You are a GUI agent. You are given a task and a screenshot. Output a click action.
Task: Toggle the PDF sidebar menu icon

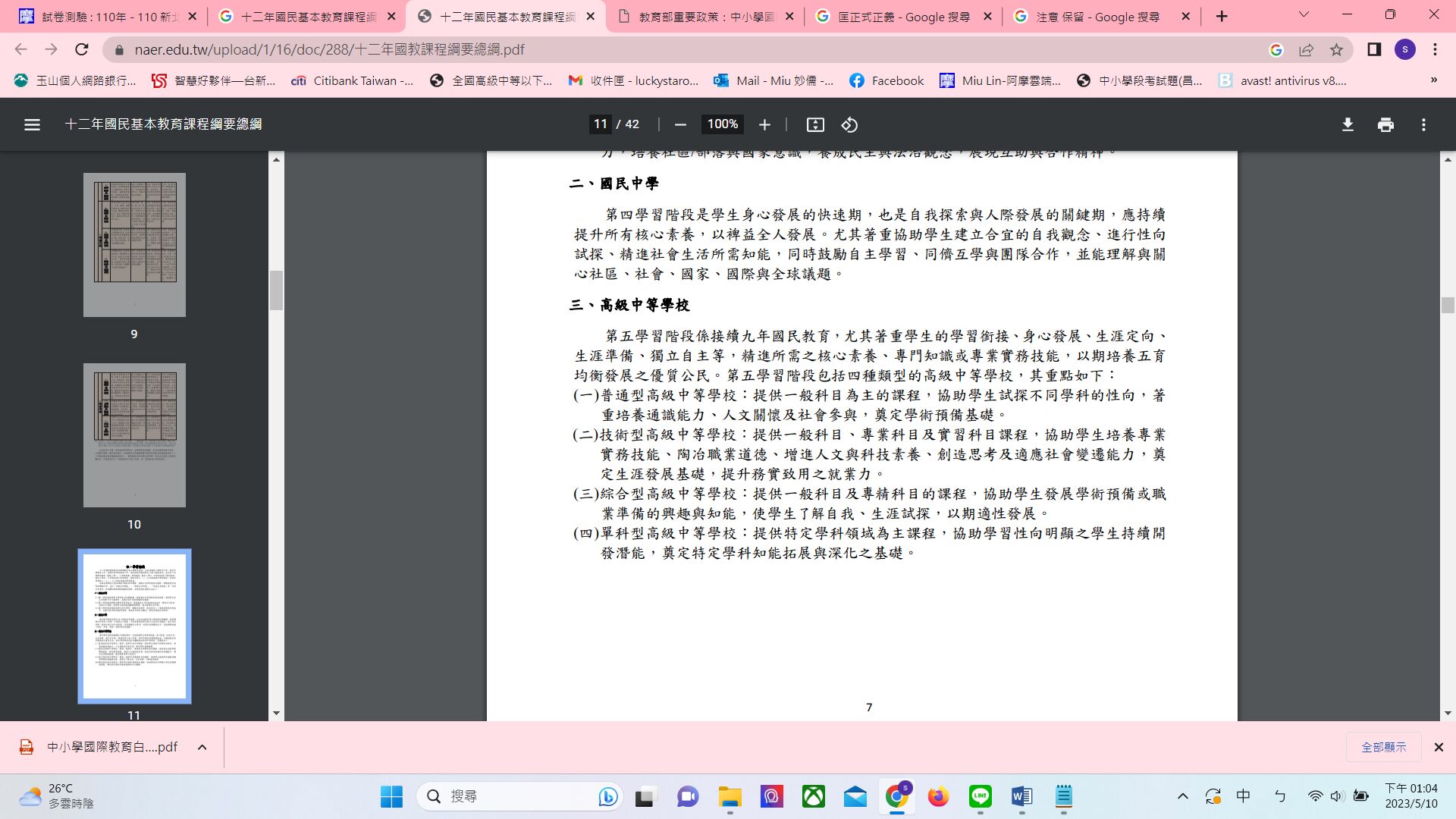(32, 124)
